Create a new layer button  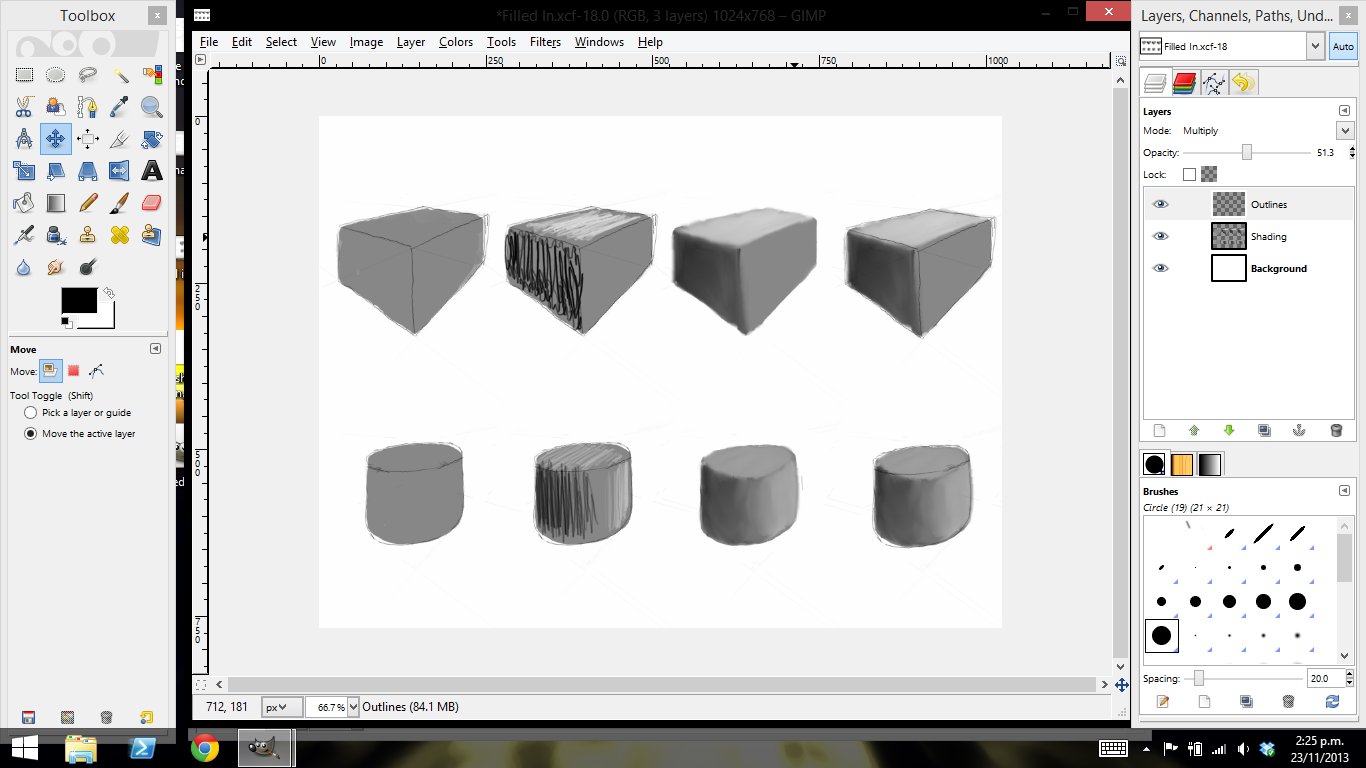[x=1159, y=431]
